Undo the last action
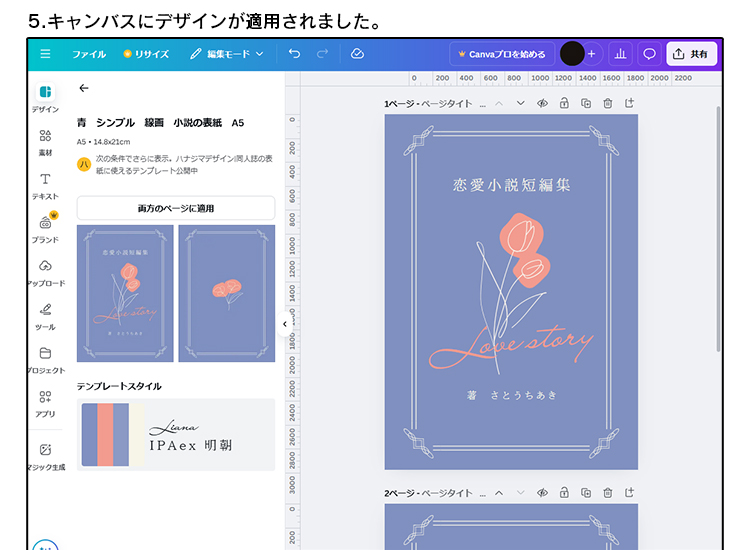The width and height of the screenshot is (750, 550). (x=295, y=54)
